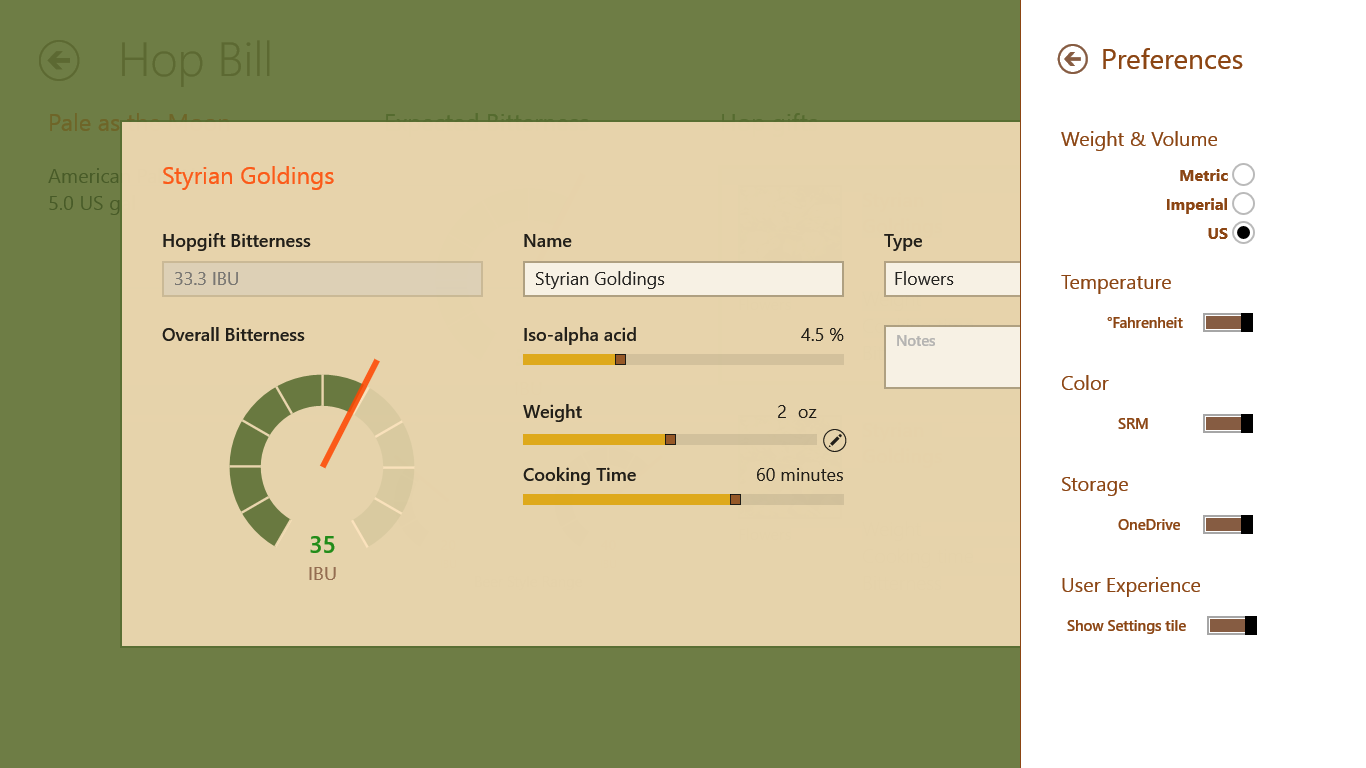
Task: Click the Preferences back arrow icon
Action: 1072,60
